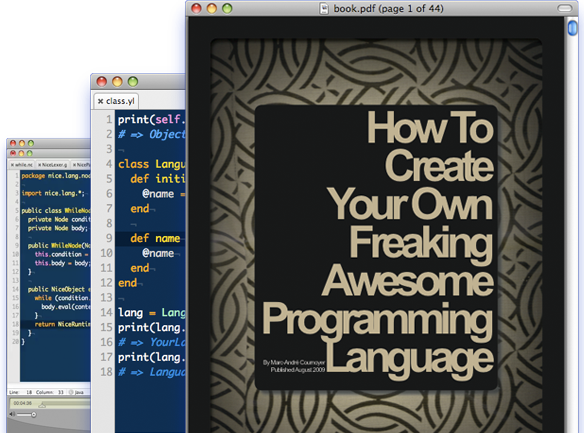Click the 00:04:36 elapsed time display
584x434 pixels.
(23, 403)
